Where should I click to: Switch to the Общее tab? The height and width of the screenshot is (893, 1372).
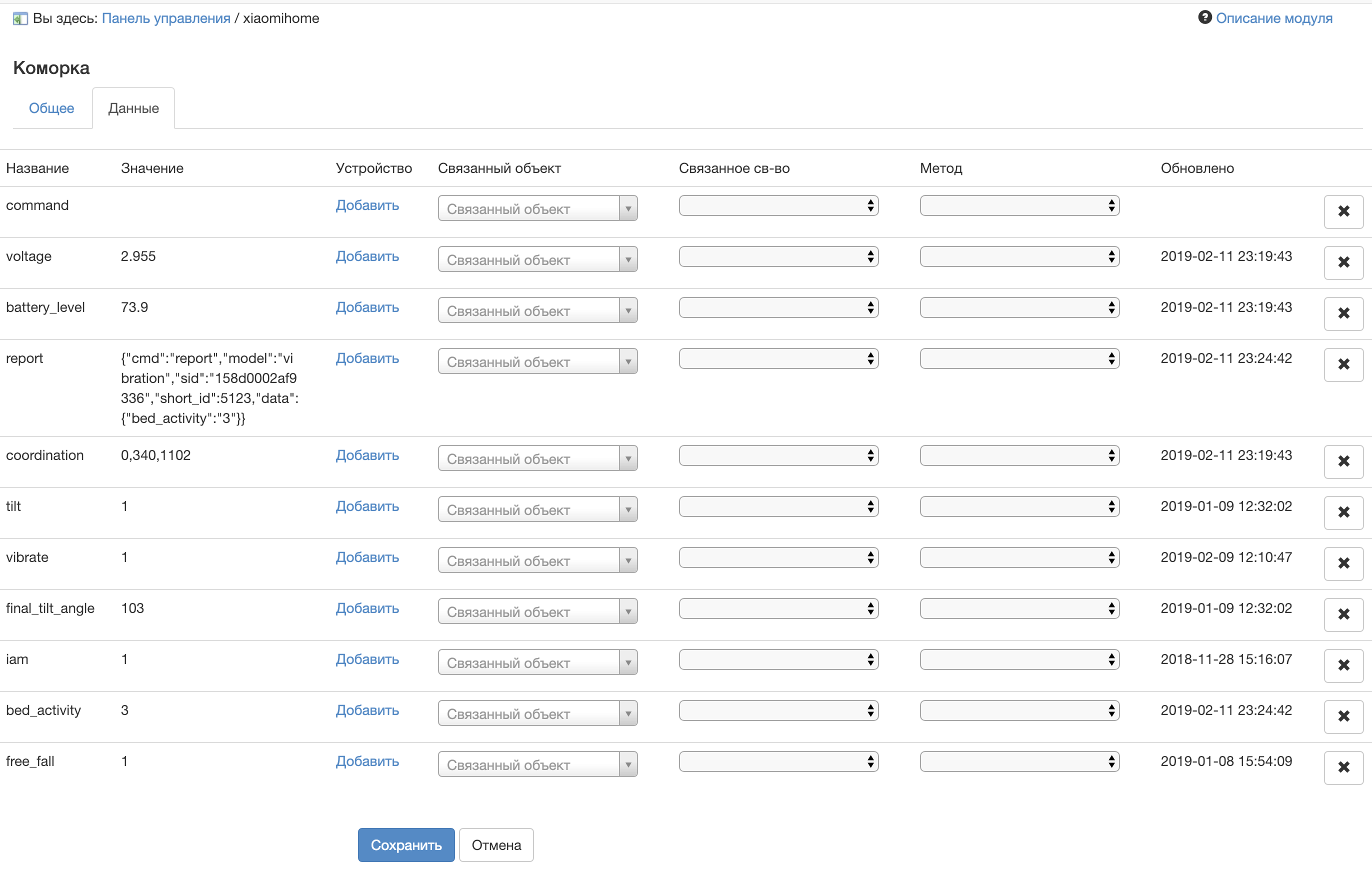pos(51,108)
